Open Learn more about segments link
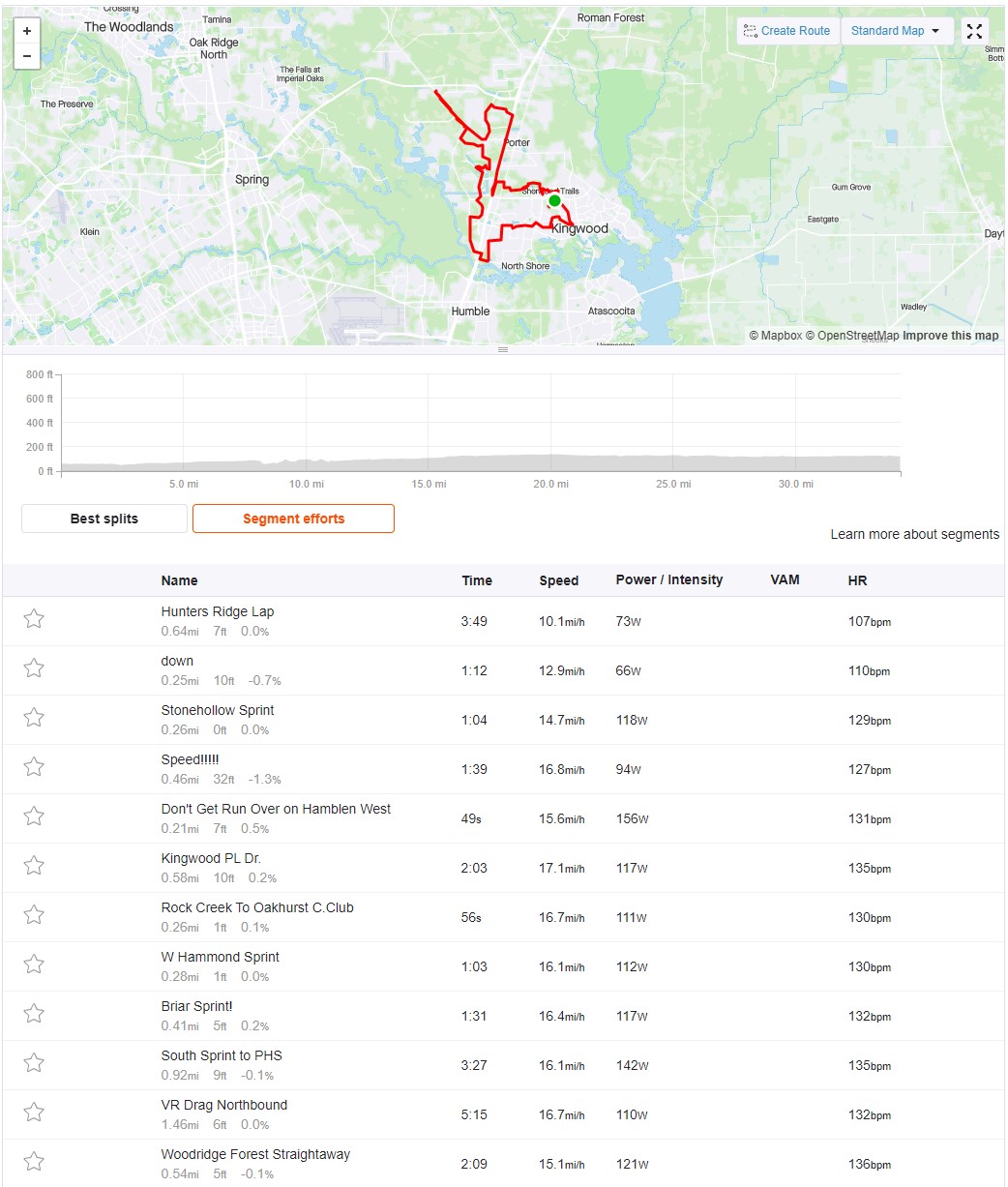 (914, 534)
